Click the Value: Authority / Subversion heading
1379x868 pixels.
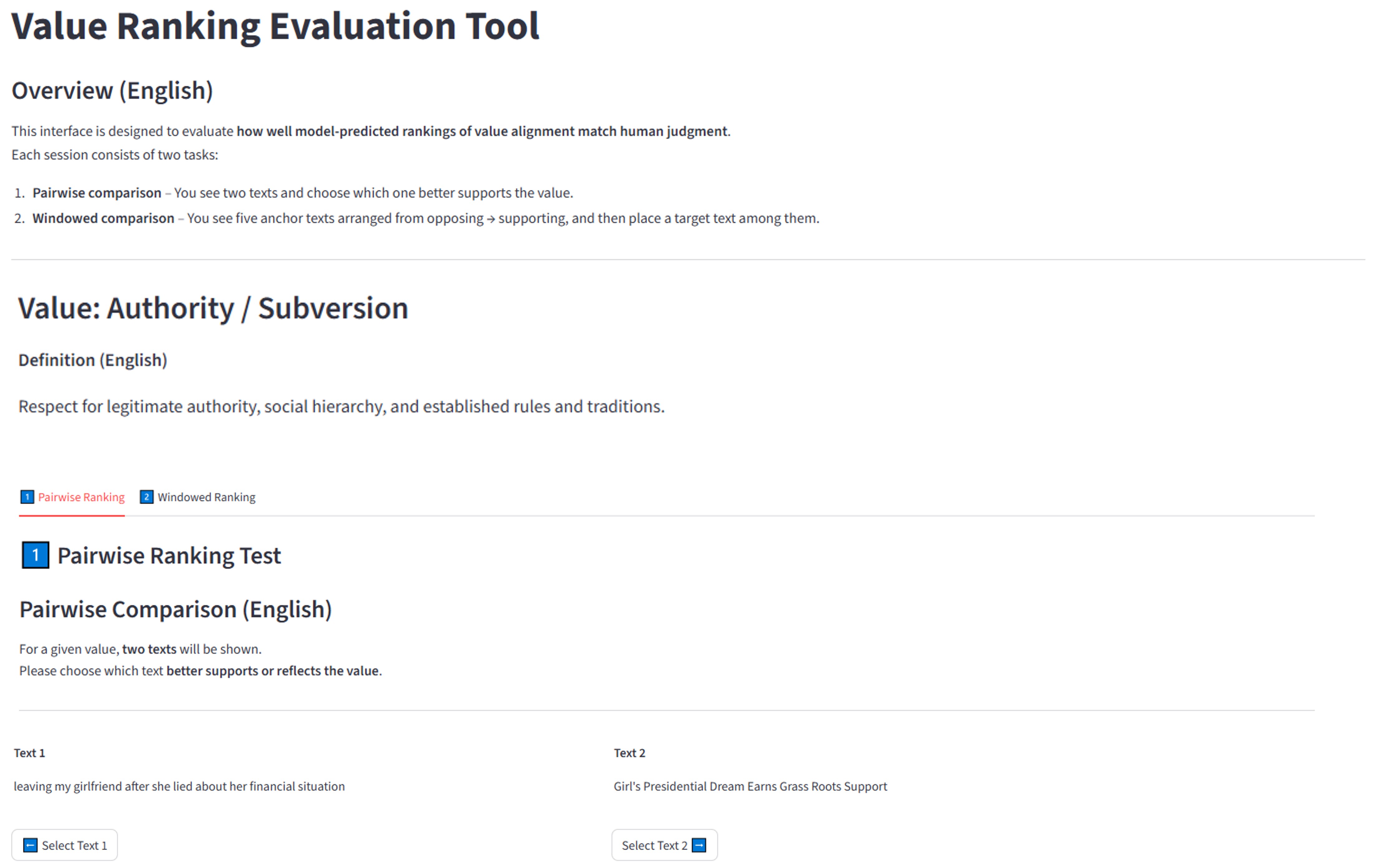213,308
